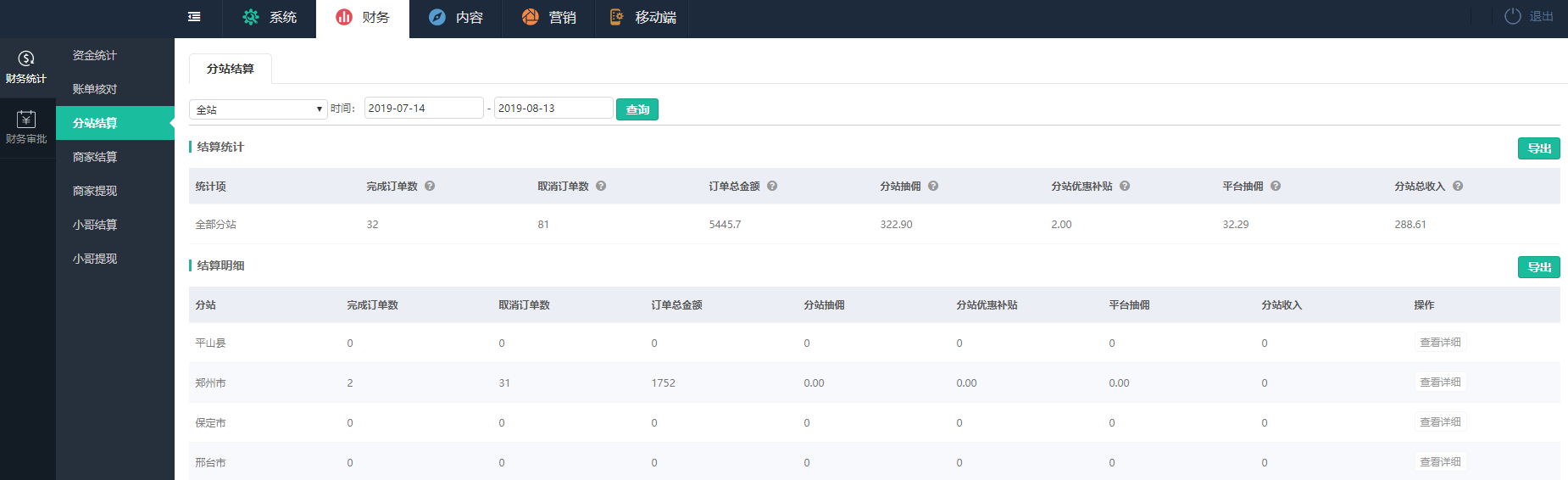Viewport: 1568px width, 480px height.
Task: Export the 结算统计 table
Action: pos(1538,148)
